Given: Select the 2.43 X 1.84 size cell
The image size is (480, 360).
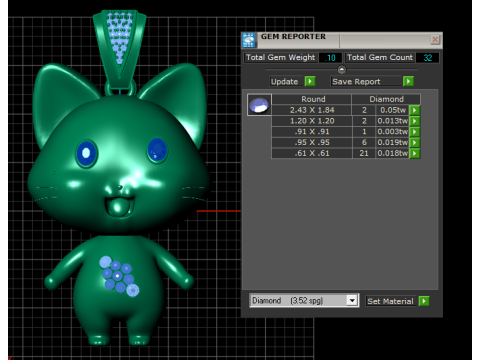Looking at the screenshot, I should pyautogui.click(x=312, y=110).
